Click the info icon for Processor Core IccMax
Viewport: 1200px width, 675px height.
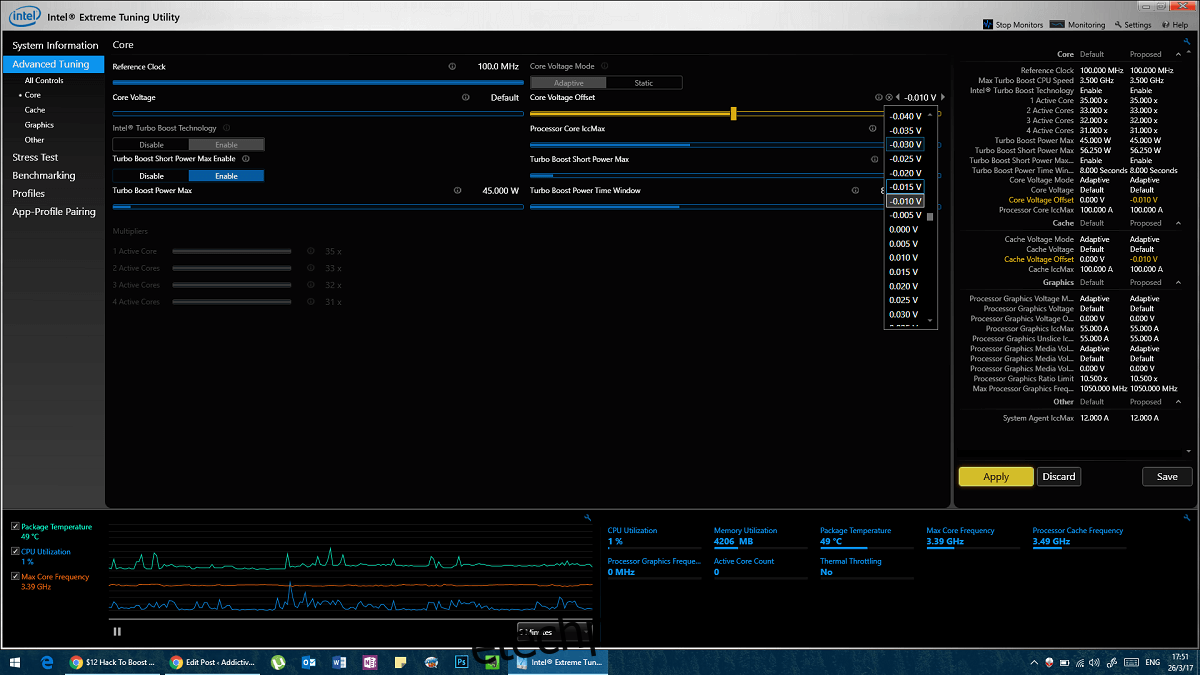[873, 128]
